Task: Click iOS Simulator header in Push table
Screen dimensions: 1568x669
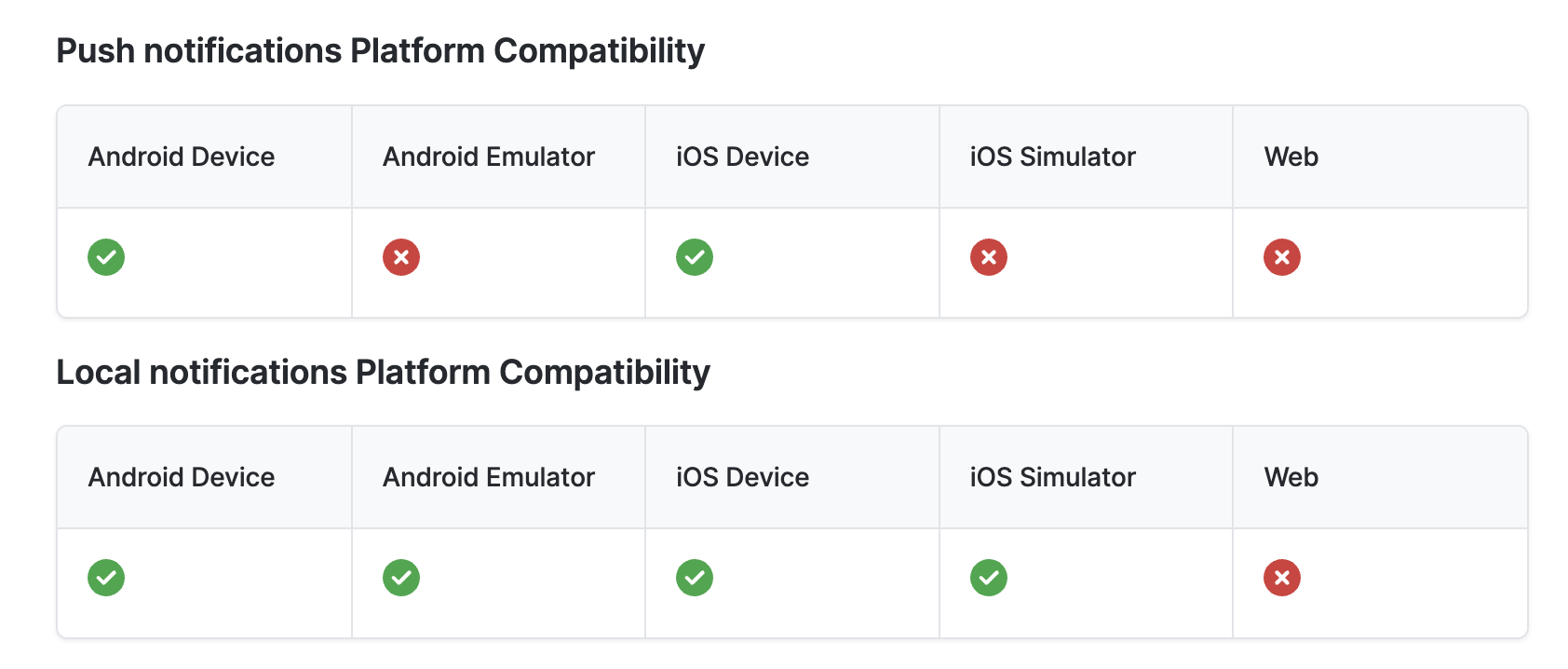Action: (x=1053, y=157)
